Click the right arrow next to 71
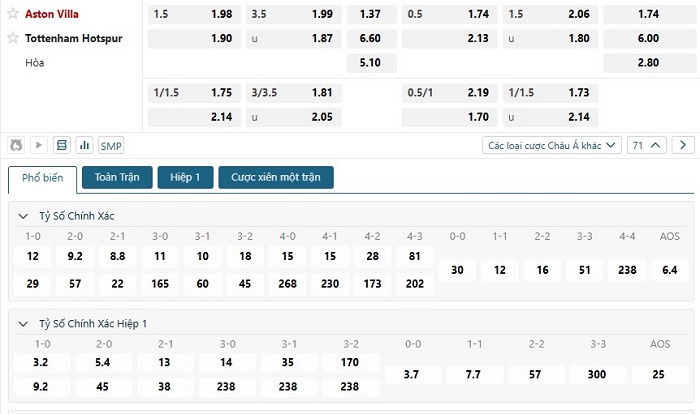Image resolution: width=700 pixels, height=414 pixels. (683, 145)
